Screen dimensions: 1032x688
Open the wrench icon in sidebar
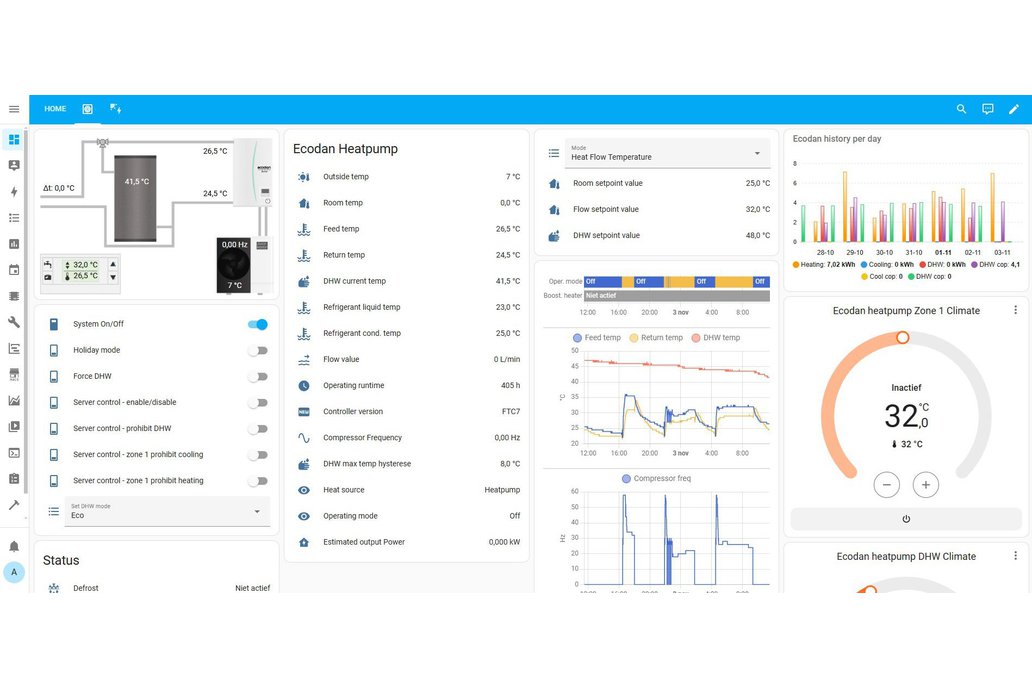pyautogui.click(x=14, y=322)
